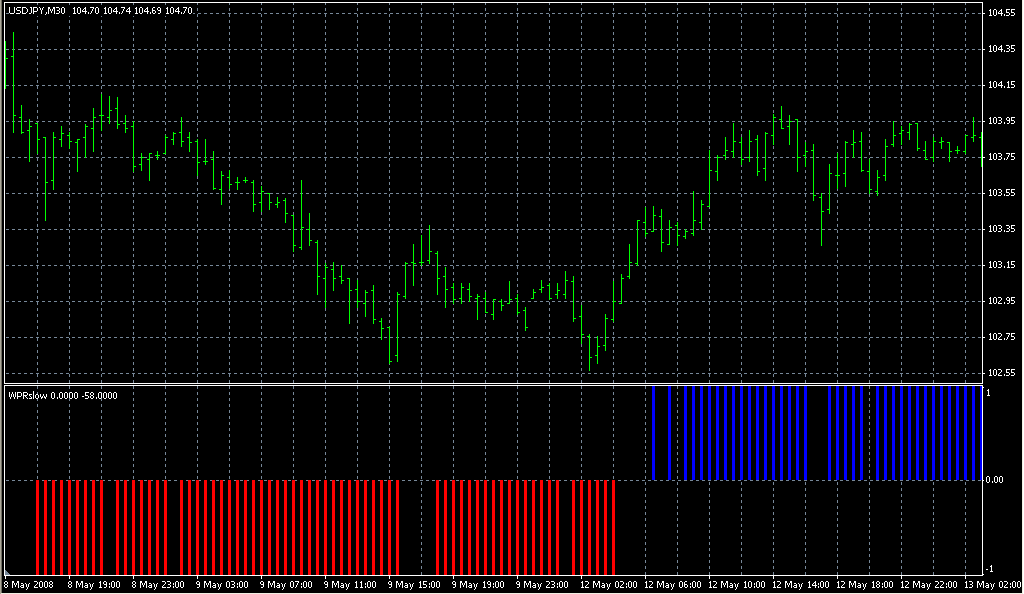Click the leftmost blue histogram bar
Screen dimensions: 1024x594
pyautogui.click(x=653, y=432)
